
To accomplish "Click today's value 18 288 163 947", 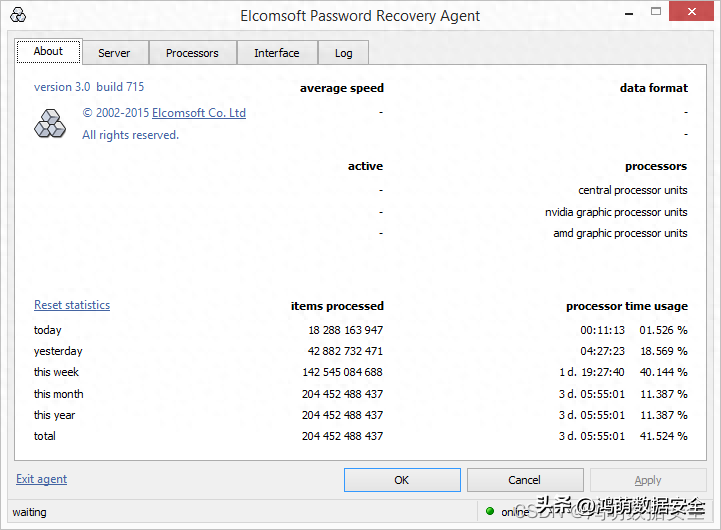I will point(346,330).
